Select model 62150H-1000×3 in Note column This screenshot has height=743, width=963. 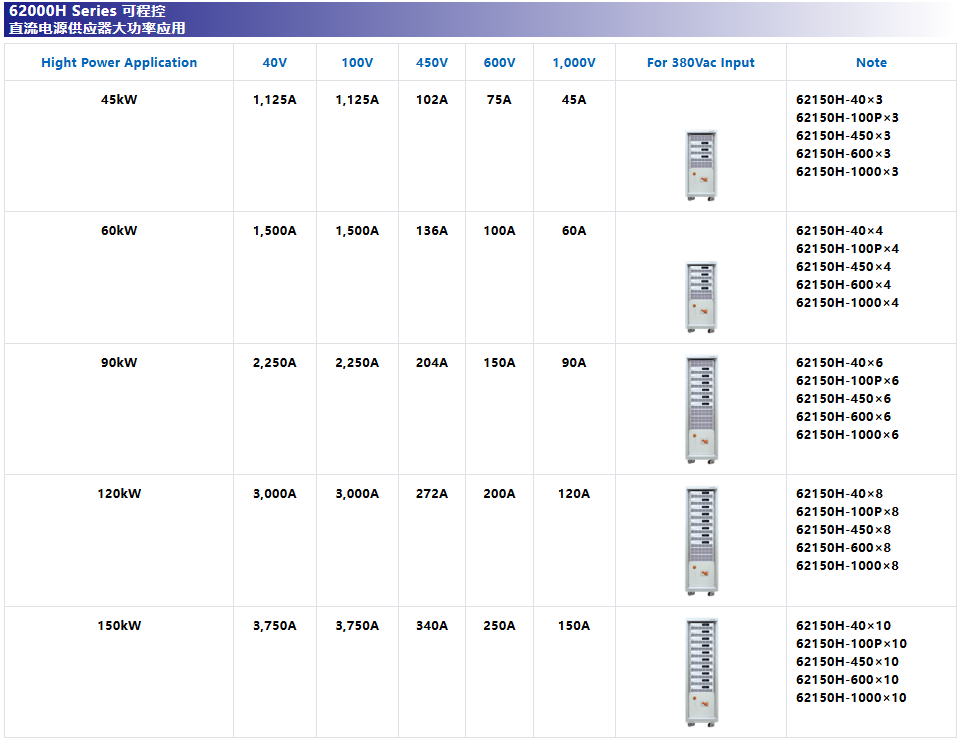pyautogui.click(x=848, y=171)
